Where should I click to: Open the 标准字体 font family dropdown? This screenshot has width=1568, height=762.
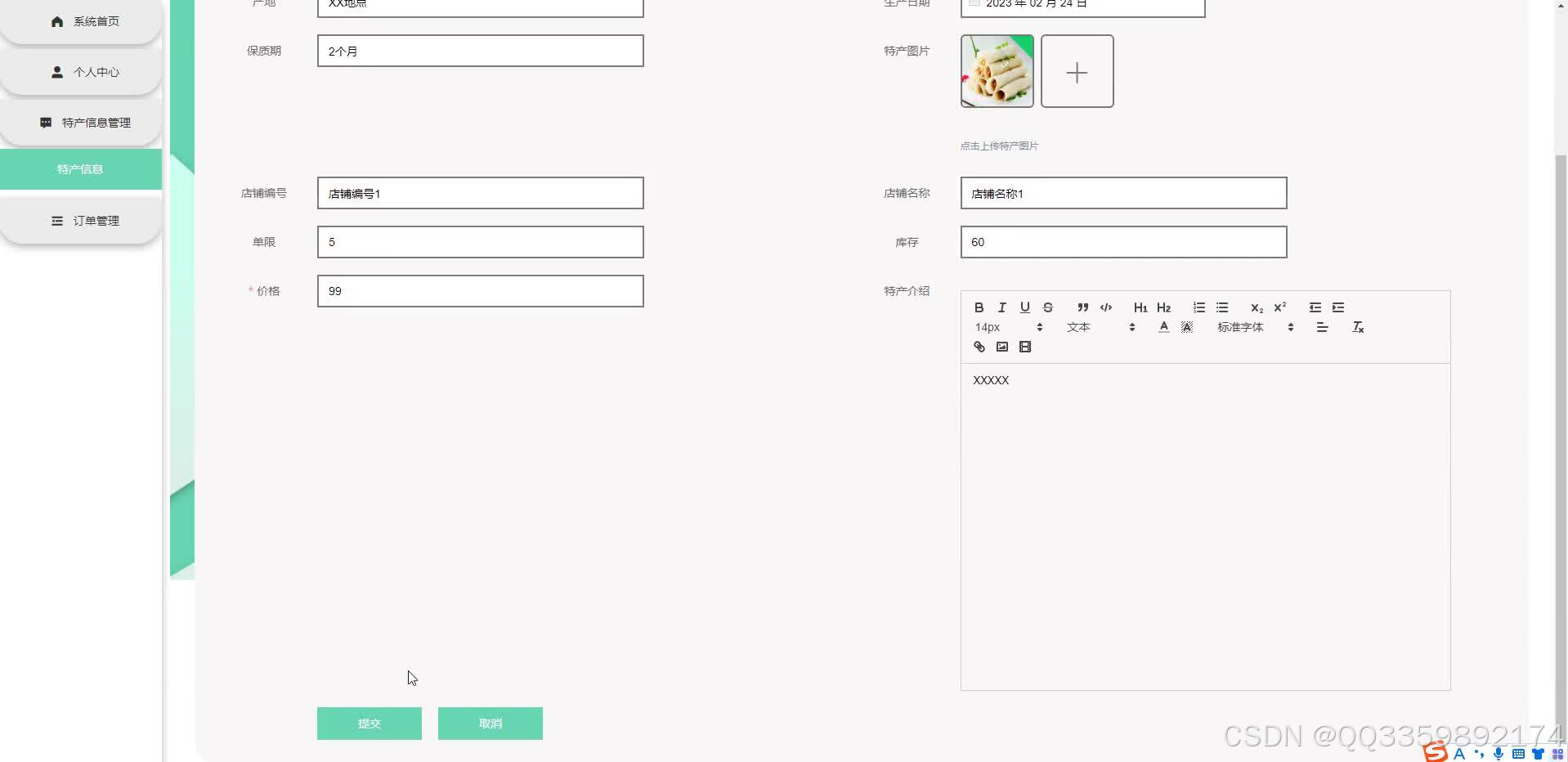tap(1255, 327)
